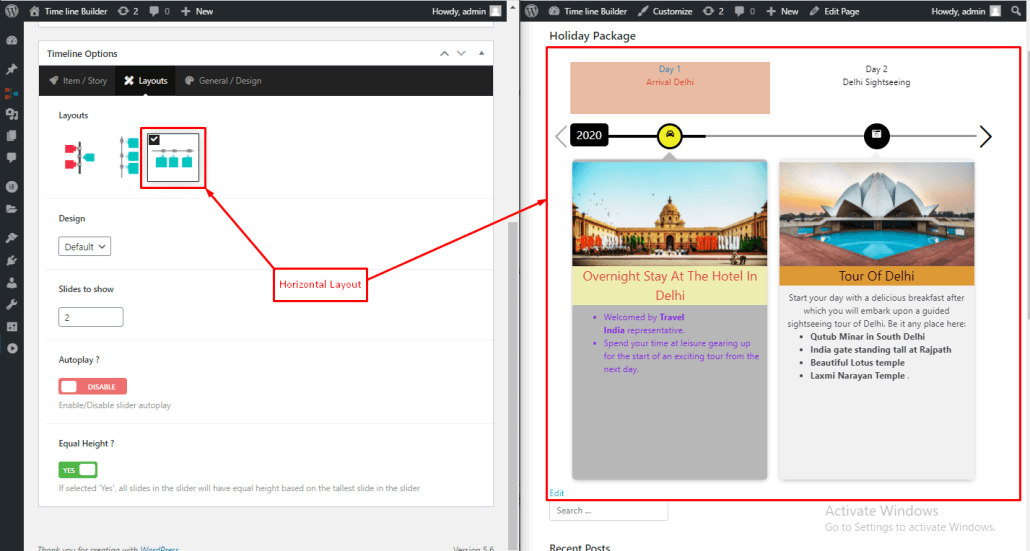The height and width of the screenshot is (551, 1030).
Task: Click Time line Builder in left admin bar
Action: click(x=68, y=11)
